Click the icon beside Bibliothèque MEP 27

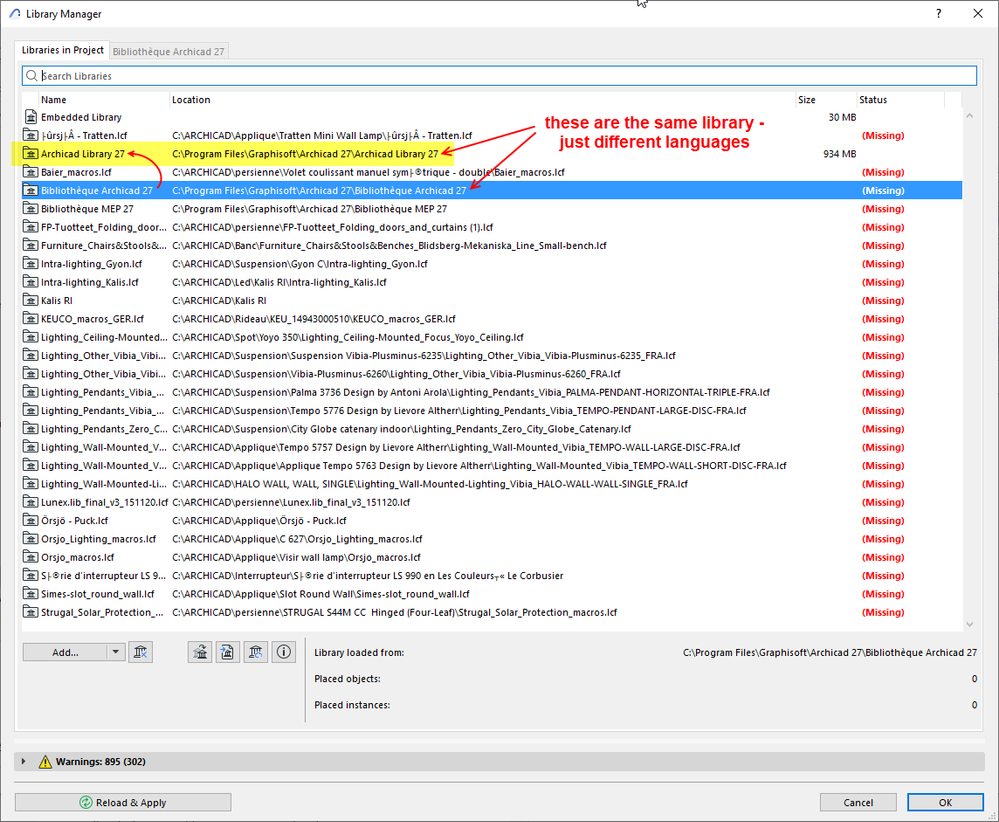click(x=31, y=209)
